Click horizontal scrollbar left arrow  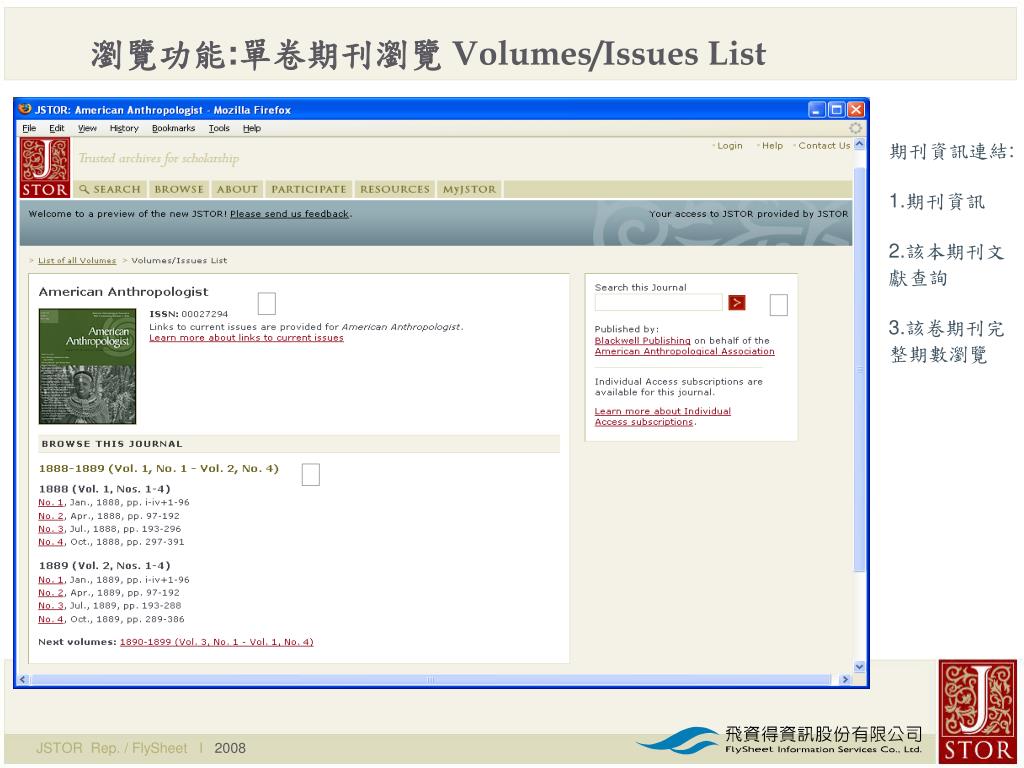pyautogui.click(x=23, y=680)
